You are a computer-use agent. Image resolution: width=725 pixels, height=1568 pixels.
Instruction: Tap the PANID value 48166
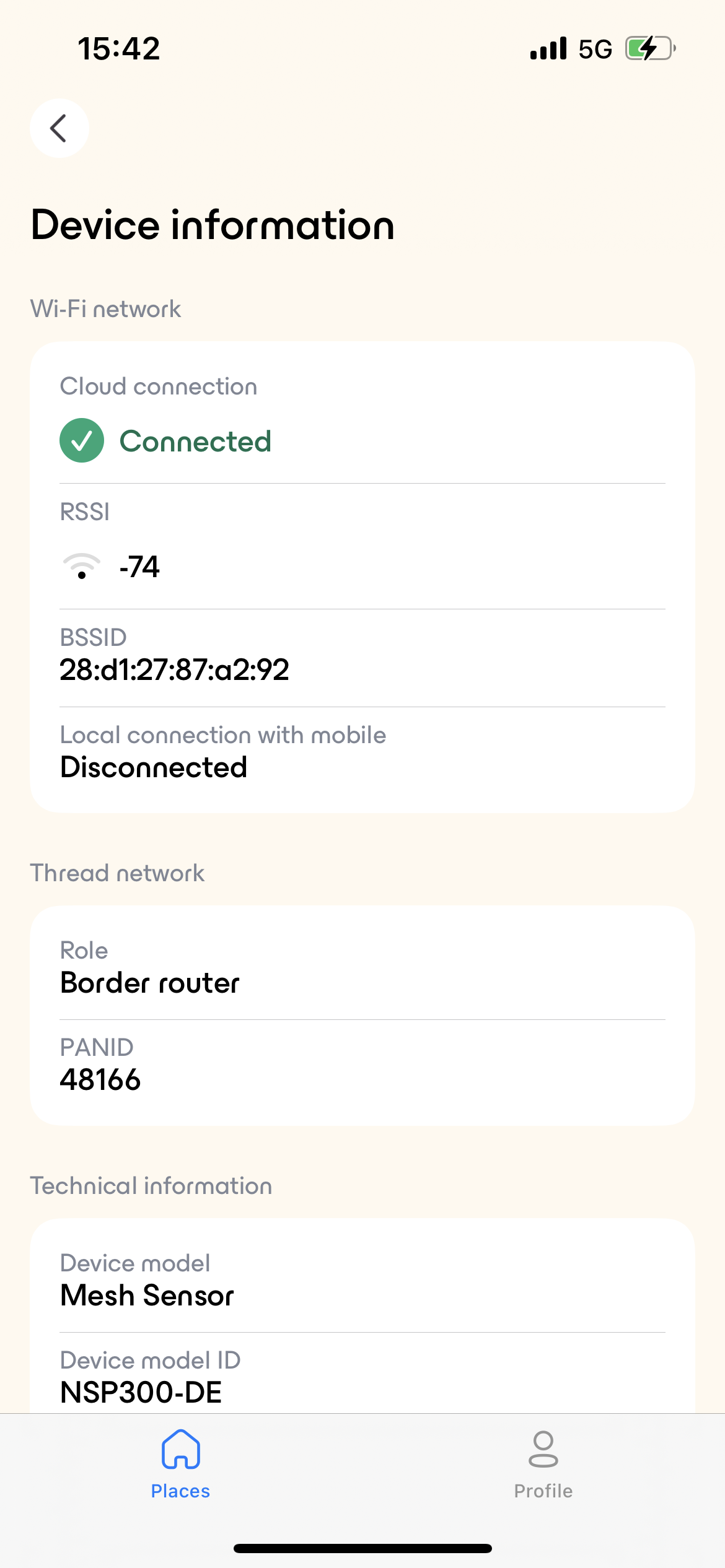[x=100, y=1080]
